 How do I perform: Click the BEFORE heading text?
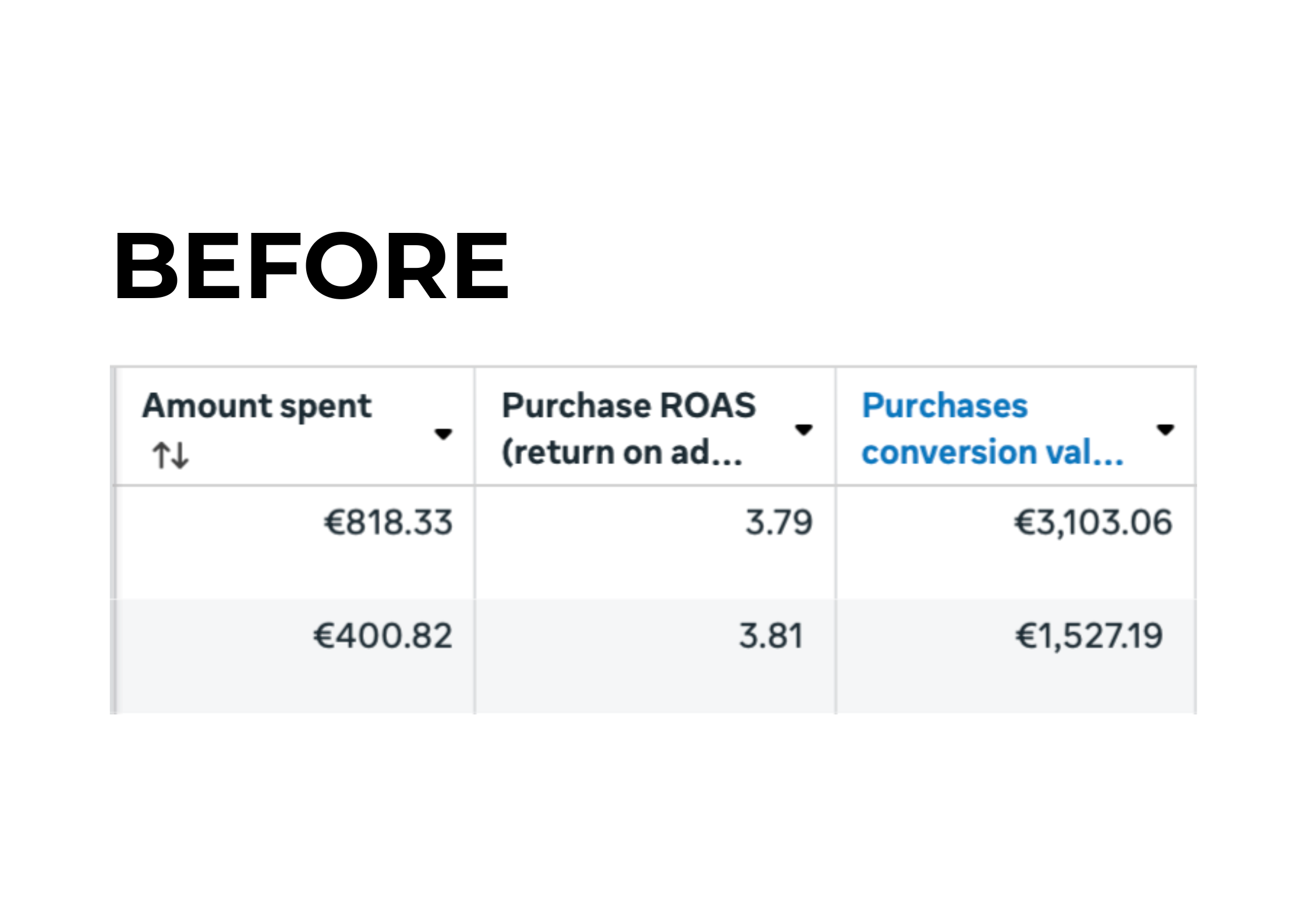pyautogui.click(x=311, y=265)
